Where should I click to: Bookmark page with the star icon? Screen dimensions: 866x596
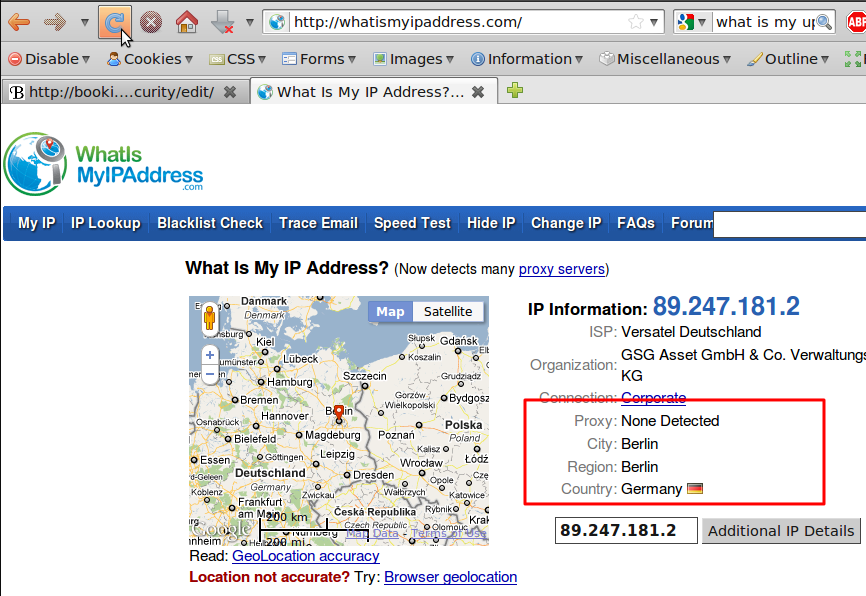(636, 22)
